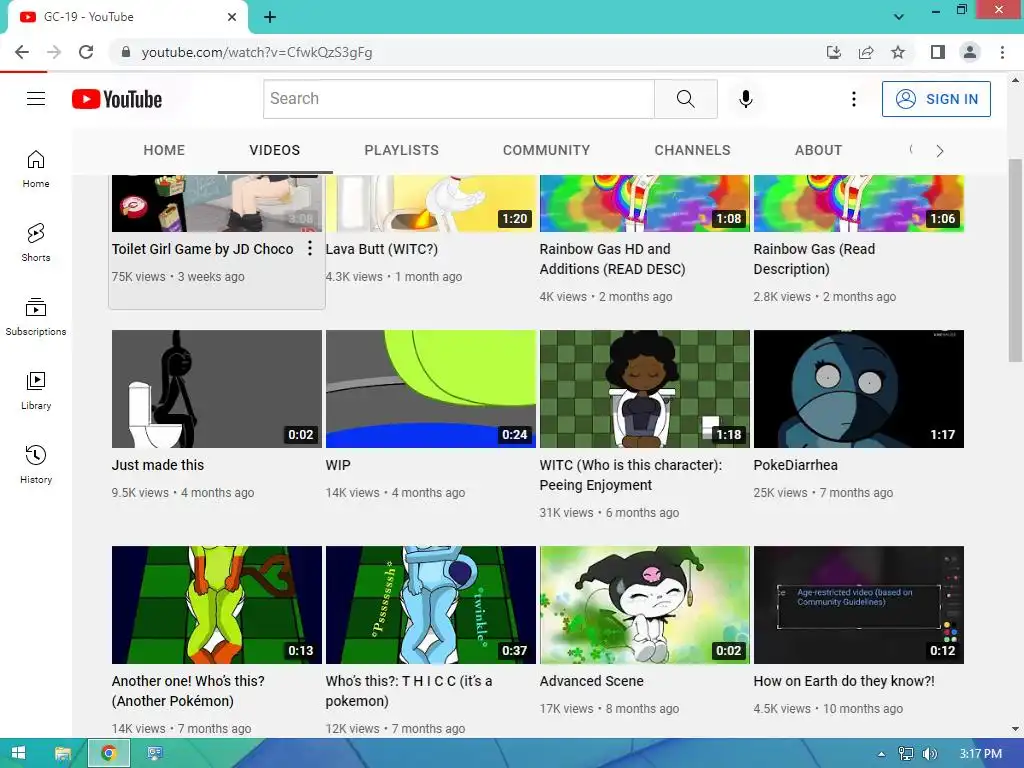This screenshot has width=1024, height=768.
Task: Toggle Chrome side panel
Action: [x=938, y=52]
